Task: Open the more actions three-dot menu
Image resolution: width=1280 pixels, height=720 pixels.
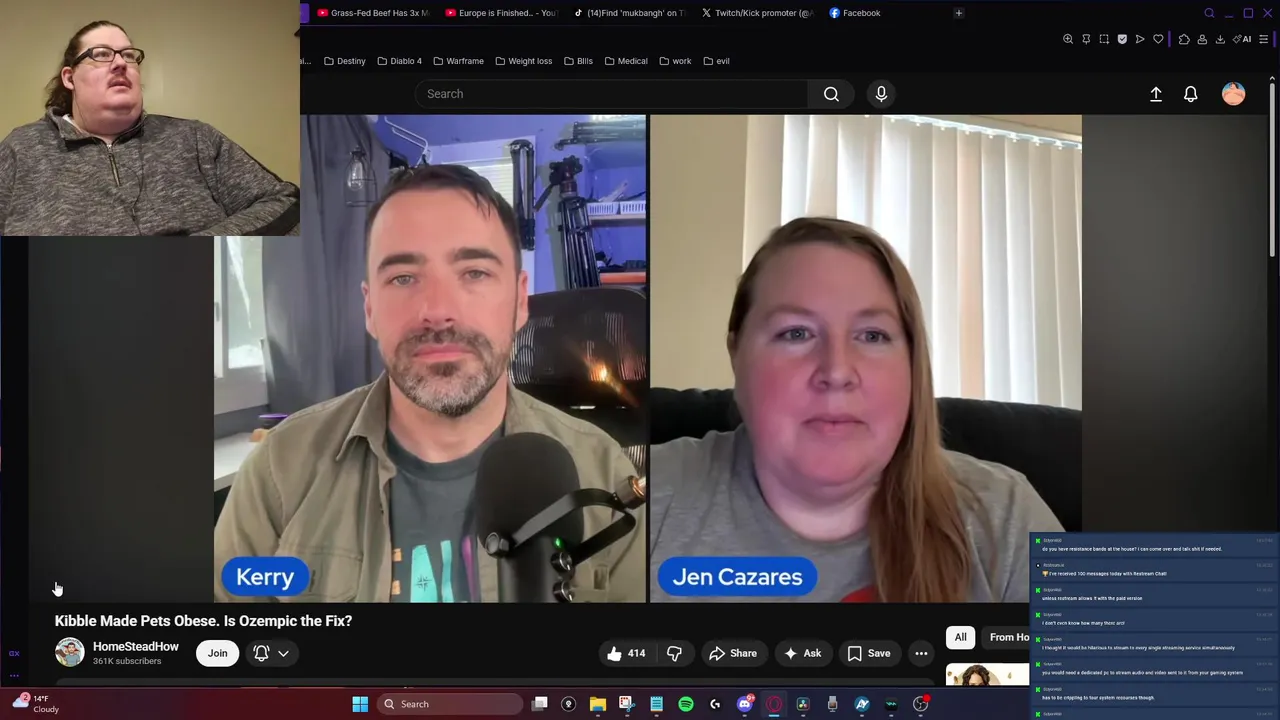Action: coord(921,653)
